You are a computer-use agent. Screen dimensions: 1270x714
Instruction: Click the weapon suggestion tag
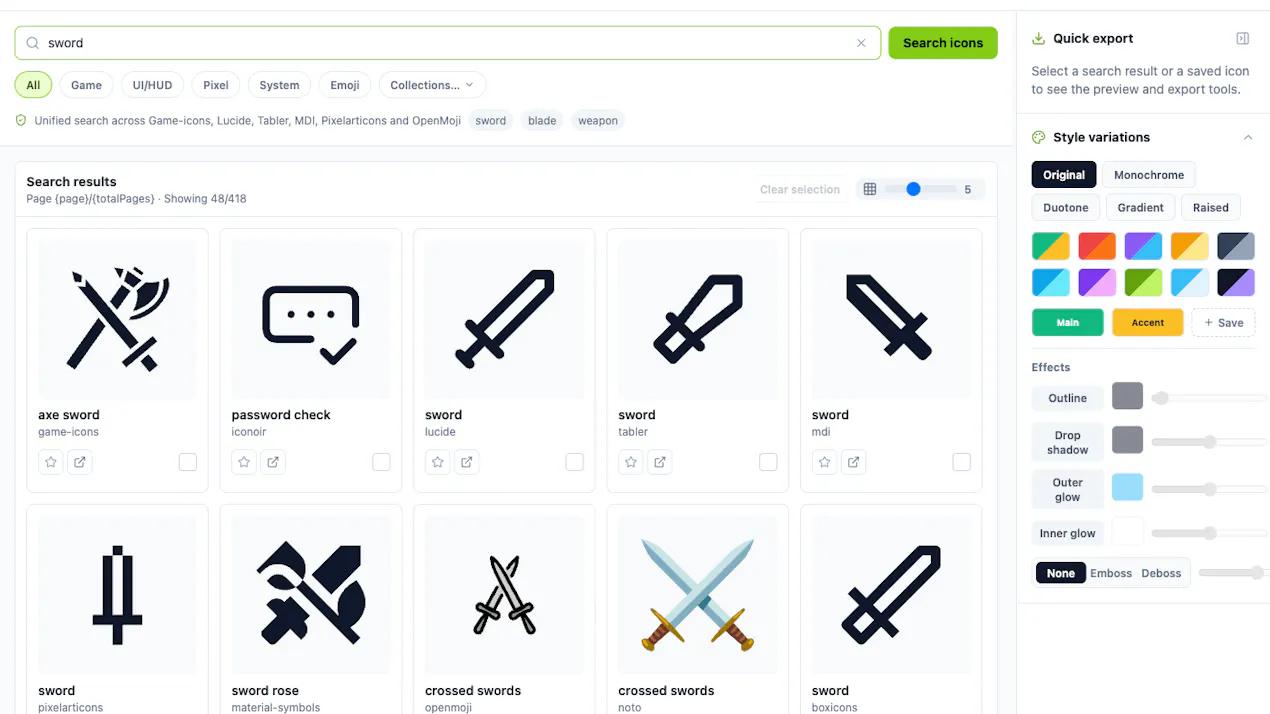click(598, 121)
